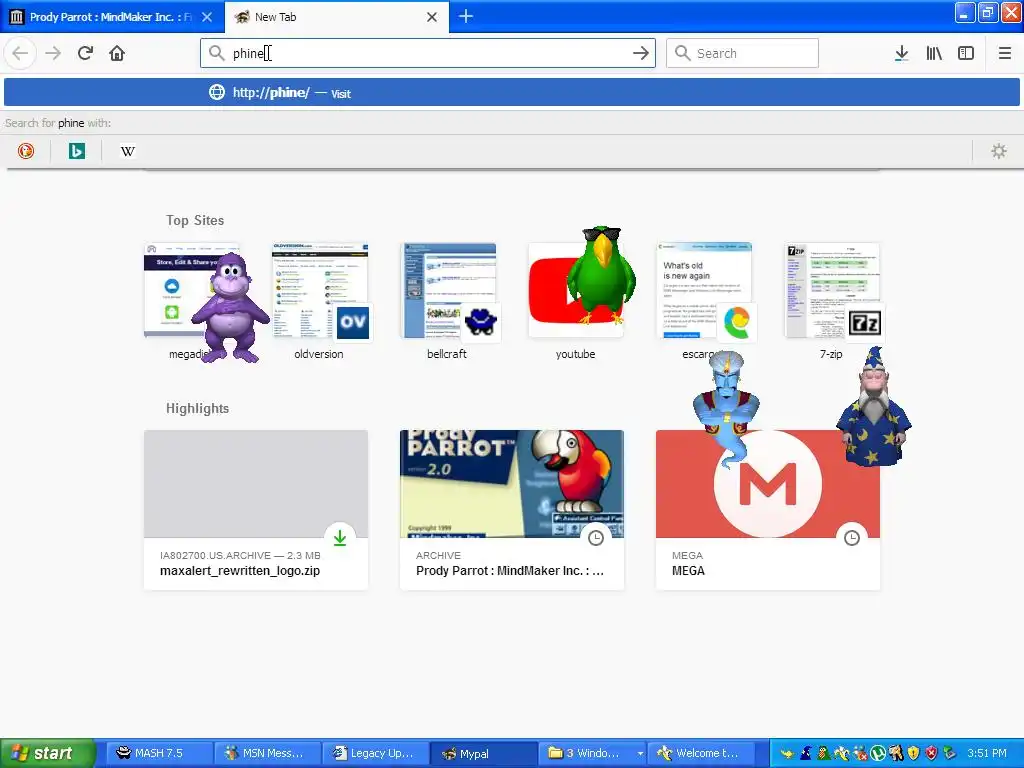This screenshot has width=1024, height=768.
Task: Click the 3:51 PM taskbar clock
Action: pyautogui.click(x=987, y=753)
